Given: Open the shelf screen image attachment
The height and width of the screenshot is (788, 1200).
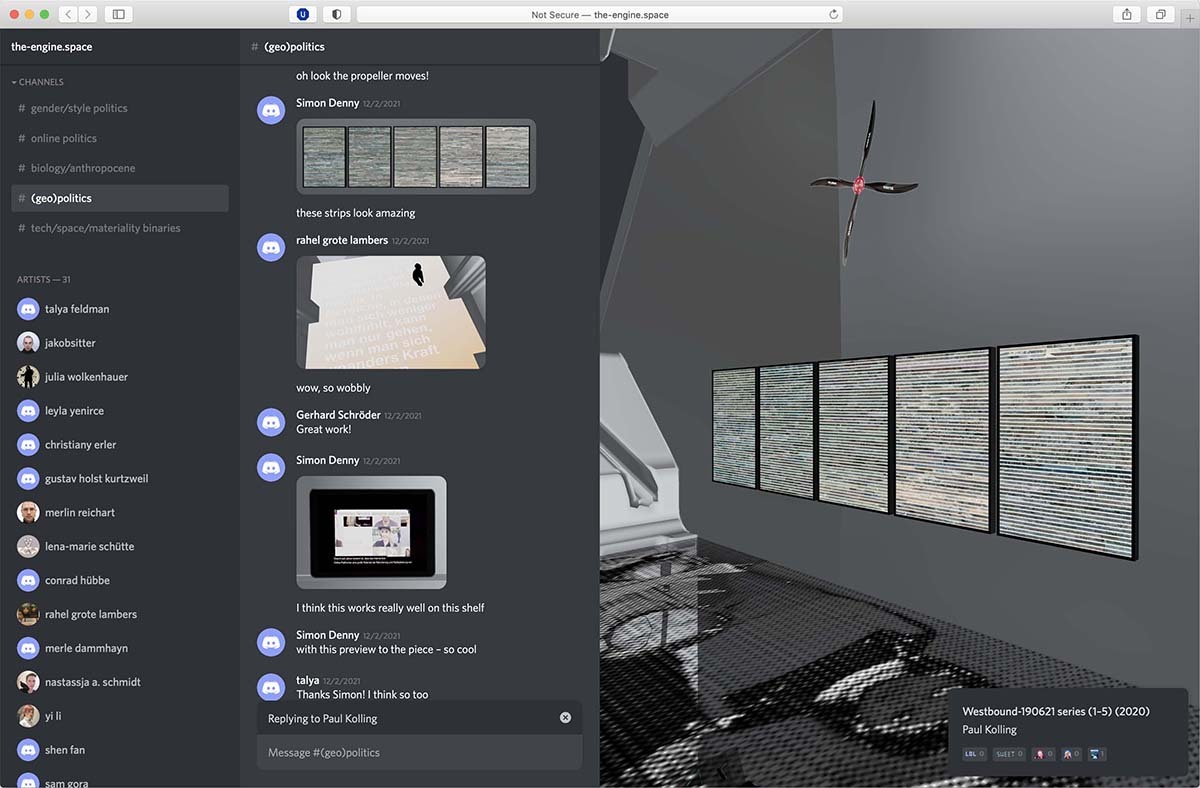Looking at the screenshot, I should pyautogui.click(x=371, y=532).
